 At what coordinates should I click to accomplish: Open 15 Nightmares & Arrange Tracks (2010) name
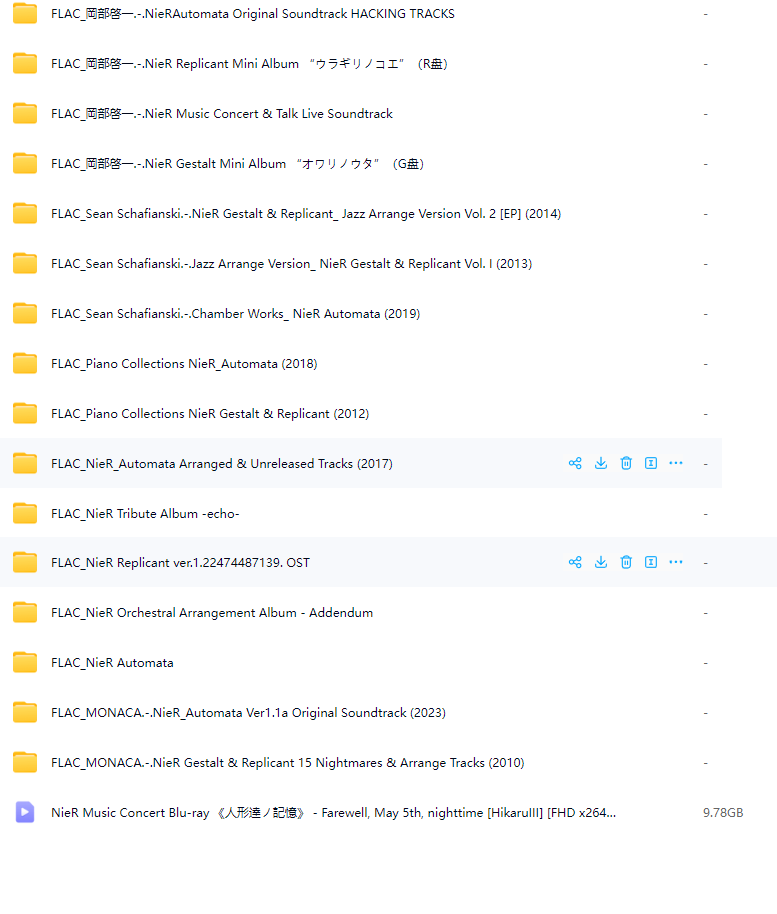point(288,762)
